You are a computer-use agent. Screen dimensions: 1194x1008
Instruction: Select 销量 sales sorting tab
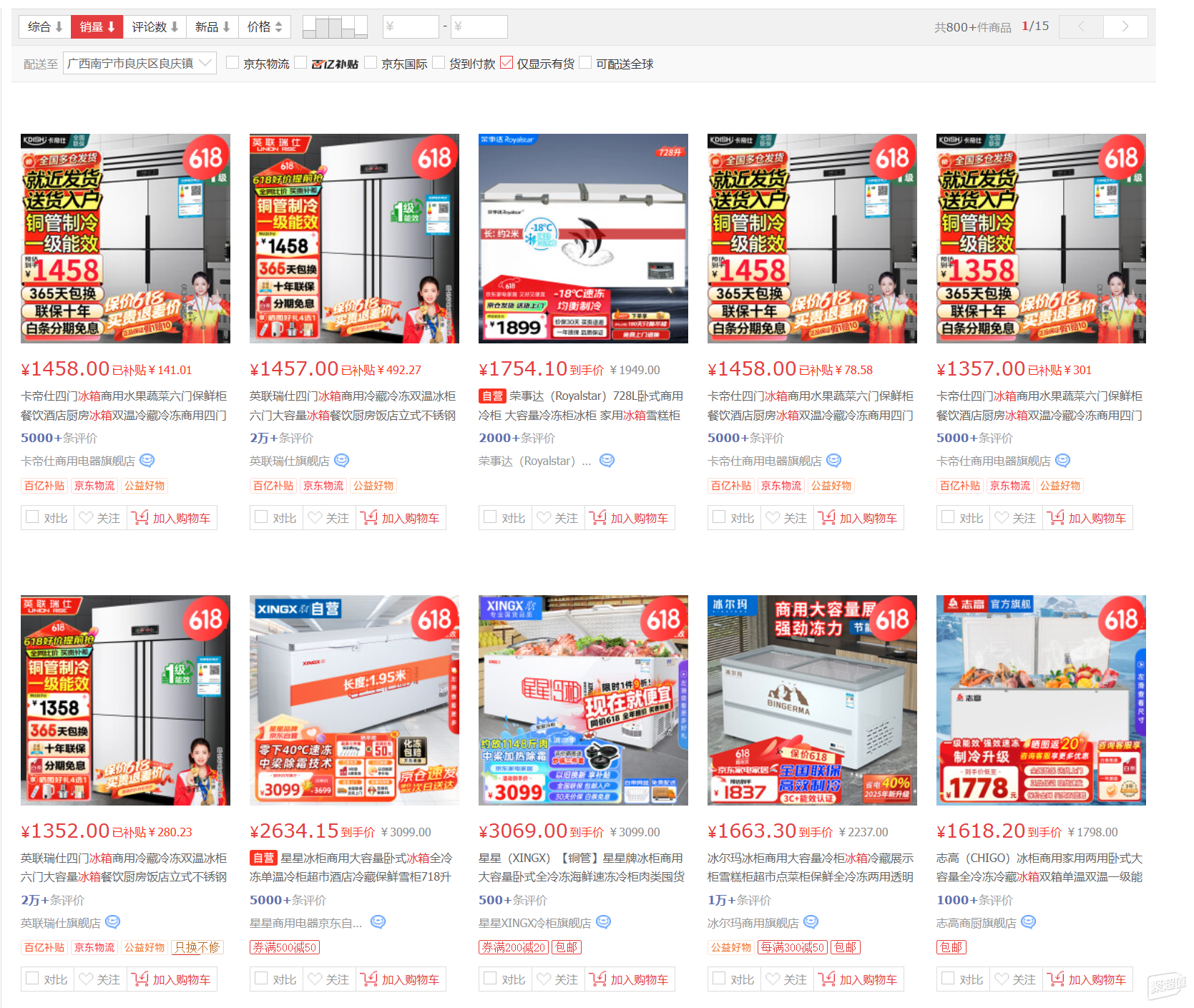(97, 27)
